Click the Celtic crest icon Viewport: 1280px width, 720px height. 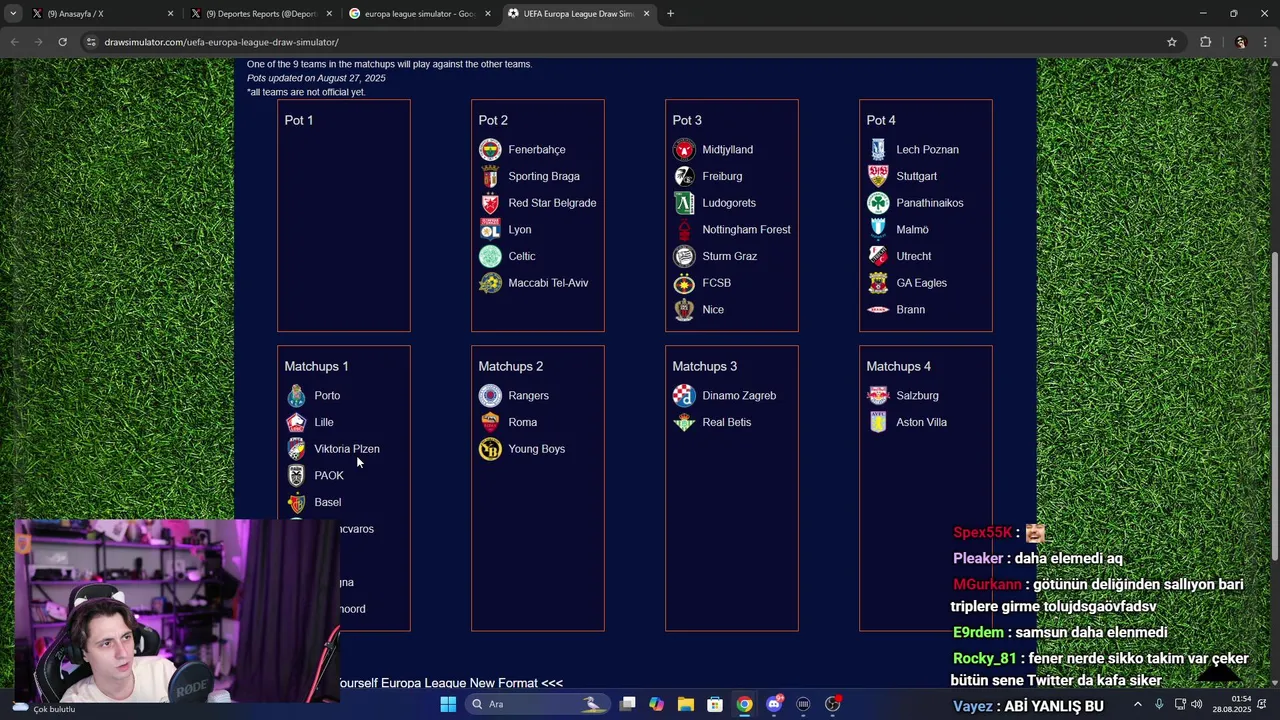pyautogui.click(x=490, y=257)
